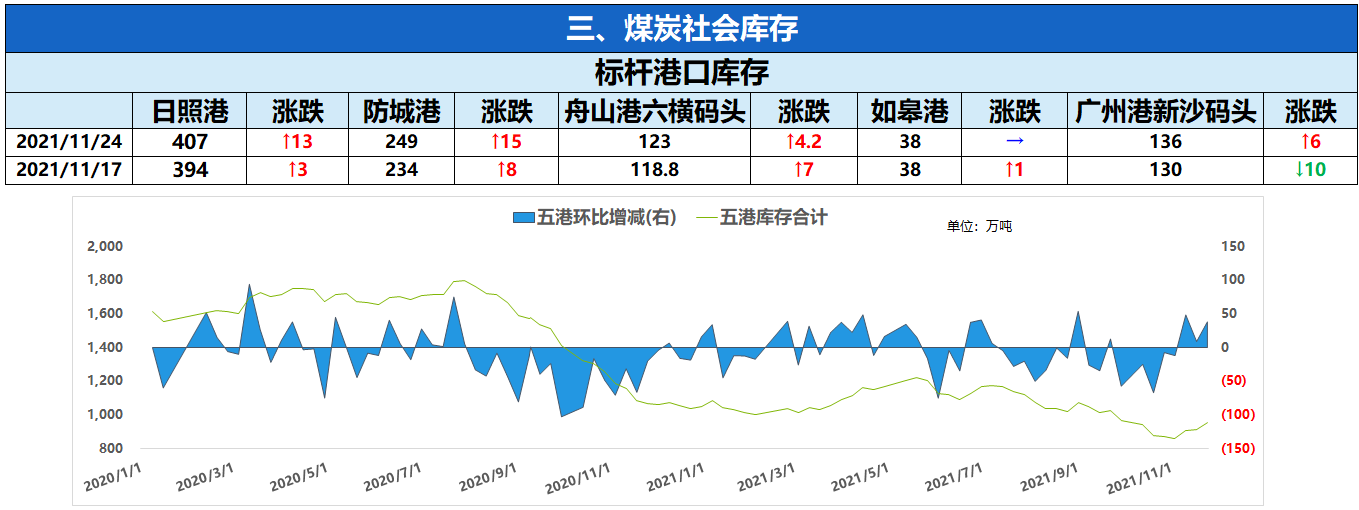This screenshot has width=1359, height=510.
Task: Click the left axis label 2,000
Action: (105, 246)
